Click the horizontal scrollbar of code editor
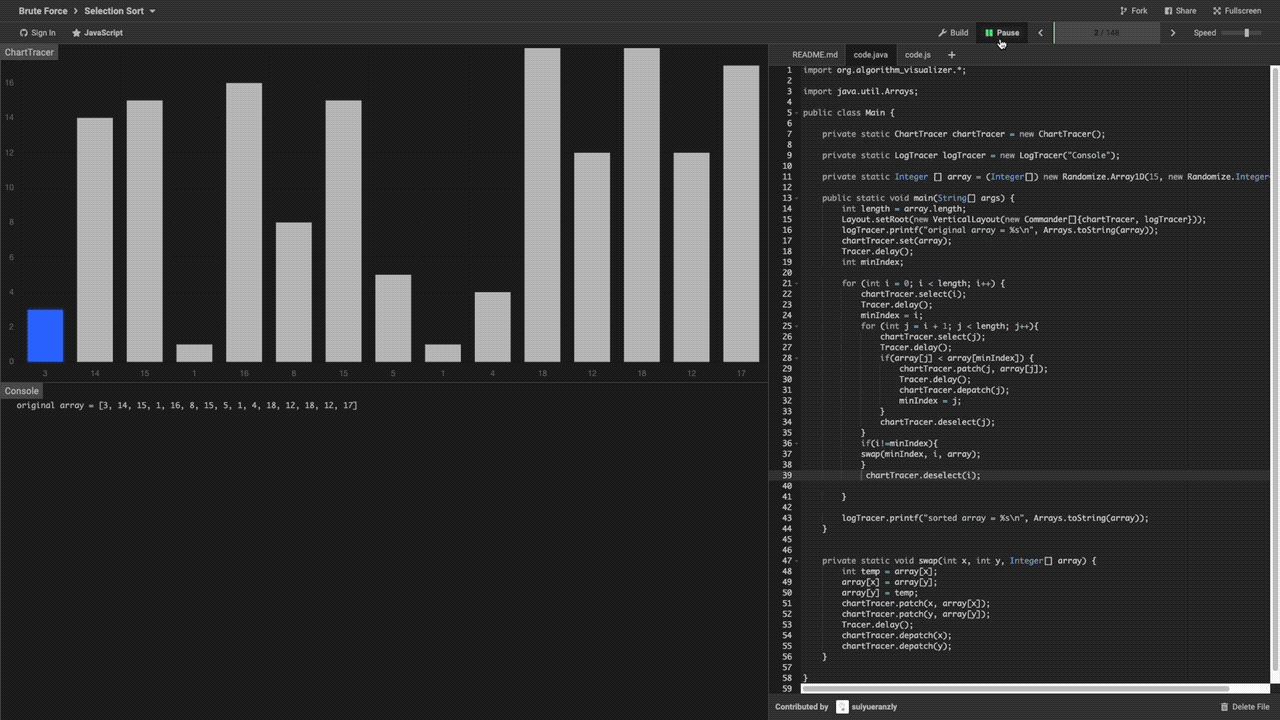This screenshot has width=1280, height=720. pyautogui.click(x=1015, y=688)
